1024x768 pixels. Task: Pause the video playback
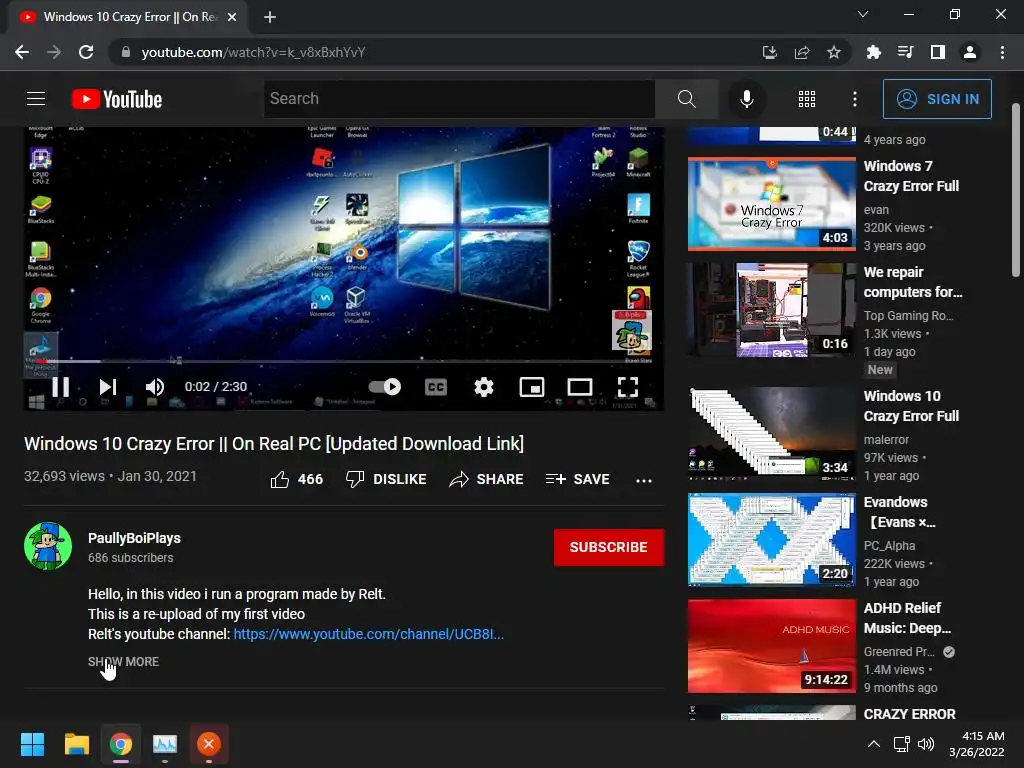[60, 387]
